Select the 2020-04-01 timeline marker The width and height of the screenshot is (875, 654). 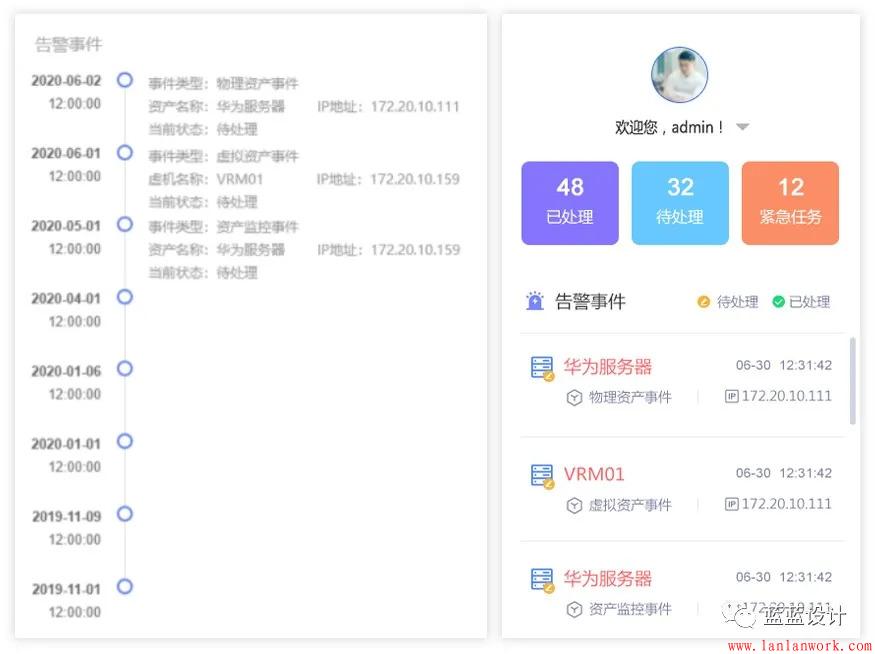(125, 297)
